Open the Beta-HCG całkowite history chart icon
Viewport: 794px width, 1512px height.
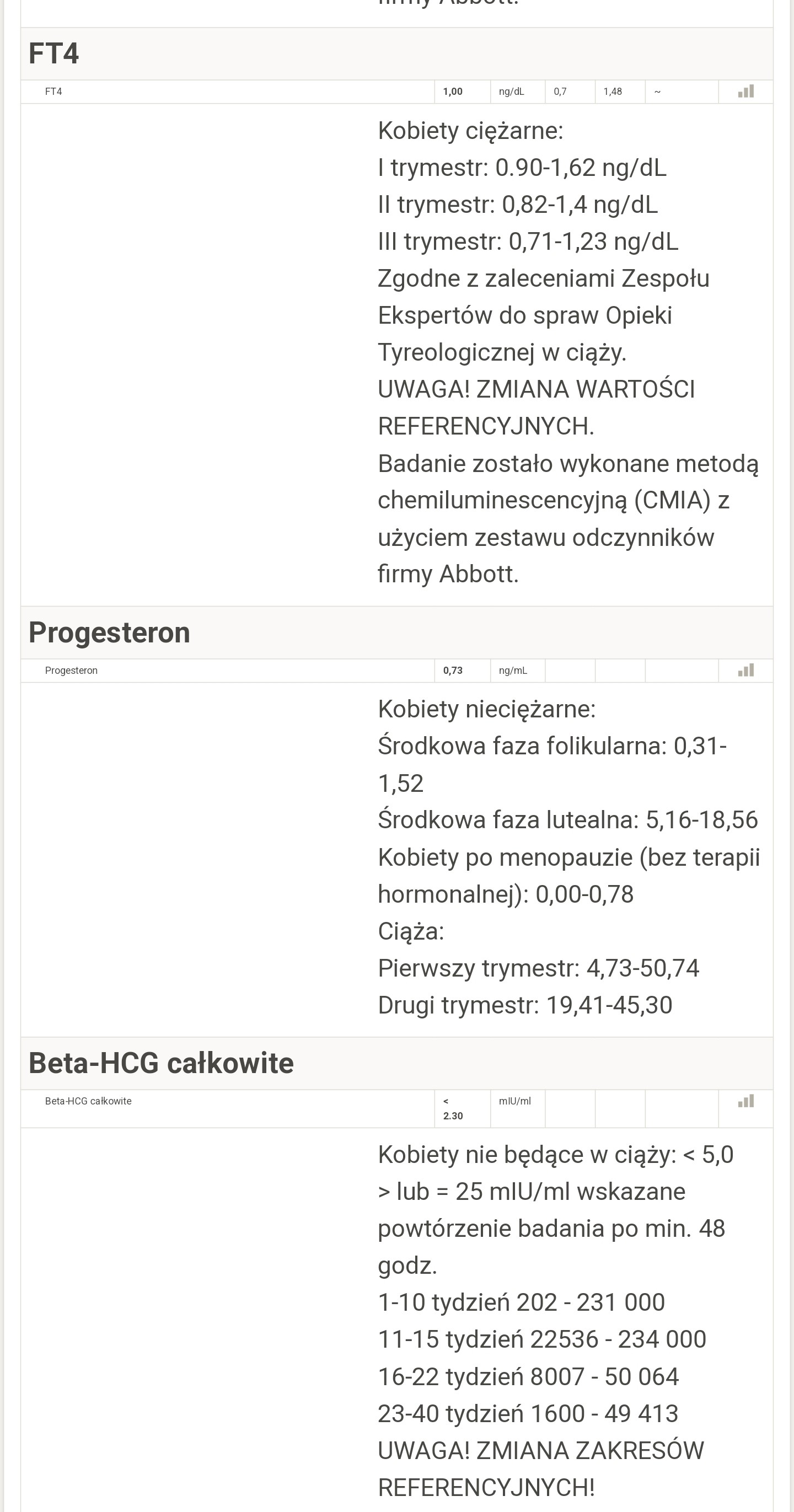745,1101
